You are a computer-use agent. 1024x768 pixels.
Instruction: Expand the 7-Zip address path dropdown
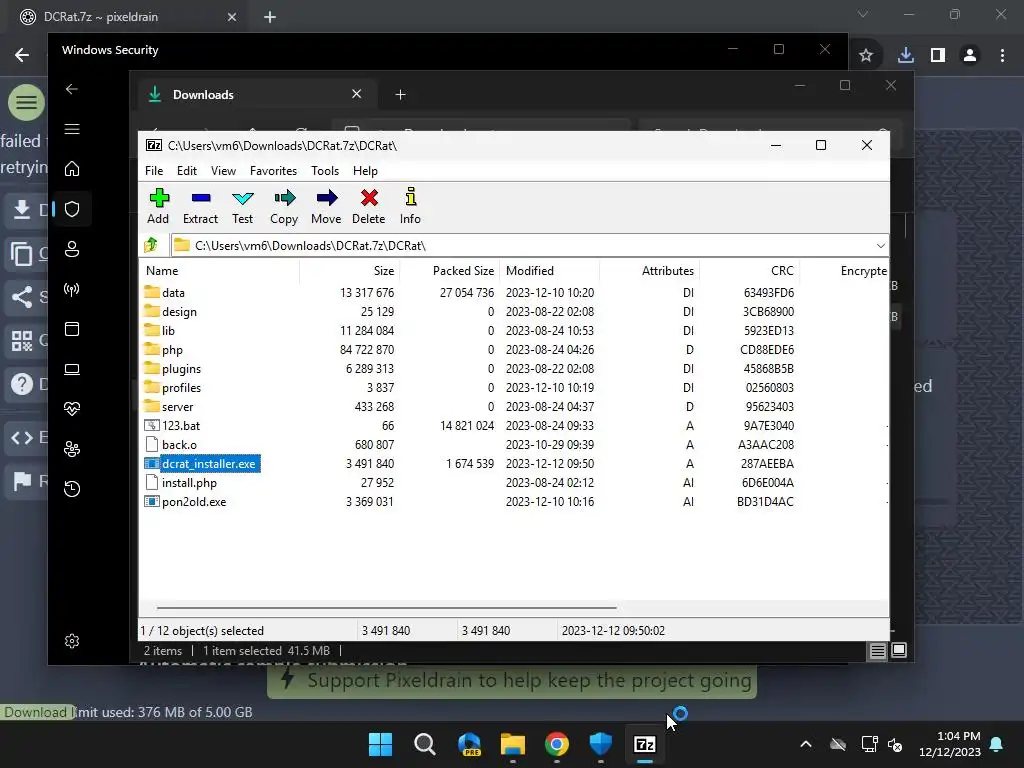click(880, 246)
